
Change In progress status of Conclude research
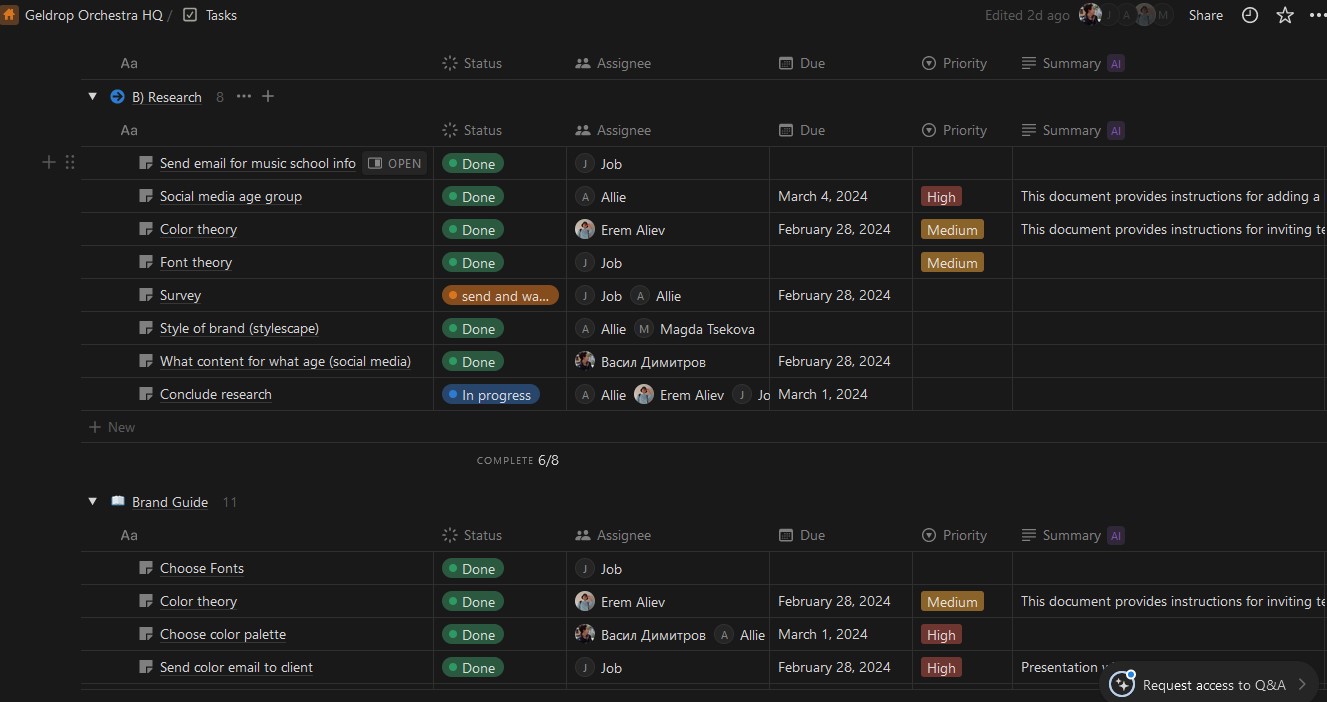(490, 395)
